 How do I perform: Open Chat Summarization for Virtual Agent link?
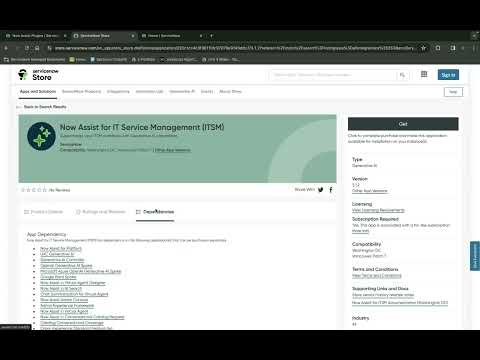(x=74, y=294)
